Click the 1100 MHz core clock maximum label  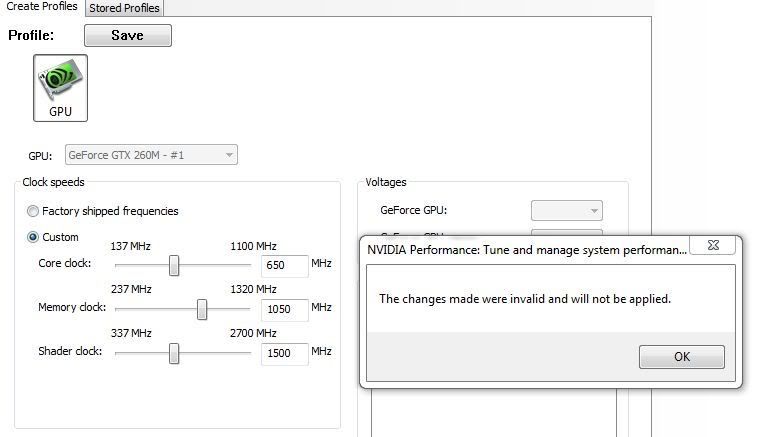click(253, 246)
